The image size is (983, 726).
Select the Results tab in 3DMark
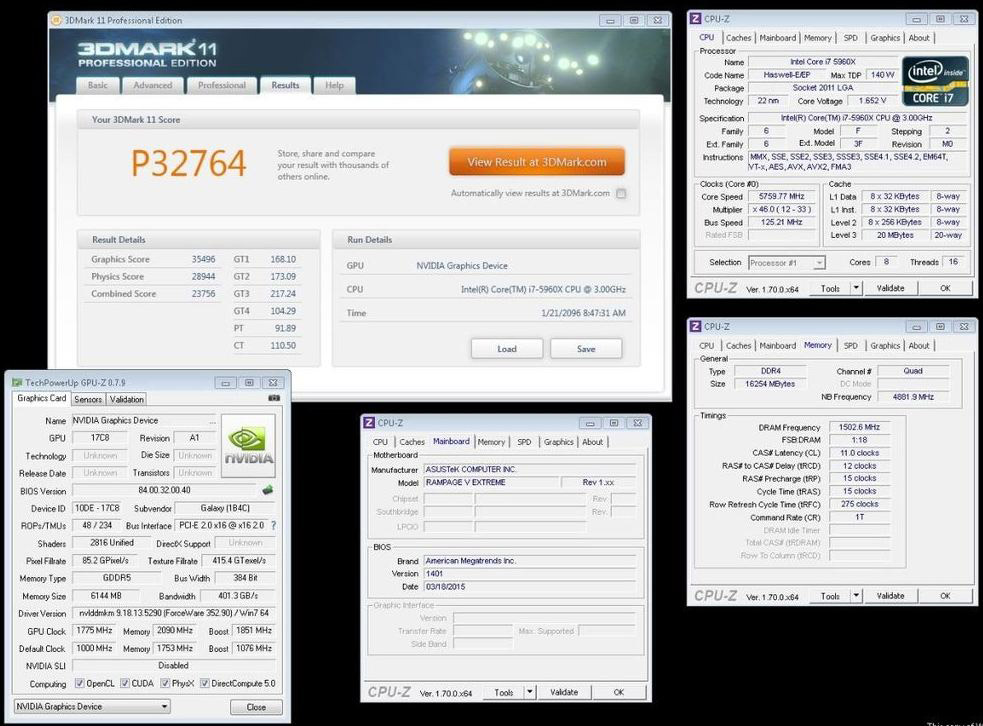click(285, 85)
